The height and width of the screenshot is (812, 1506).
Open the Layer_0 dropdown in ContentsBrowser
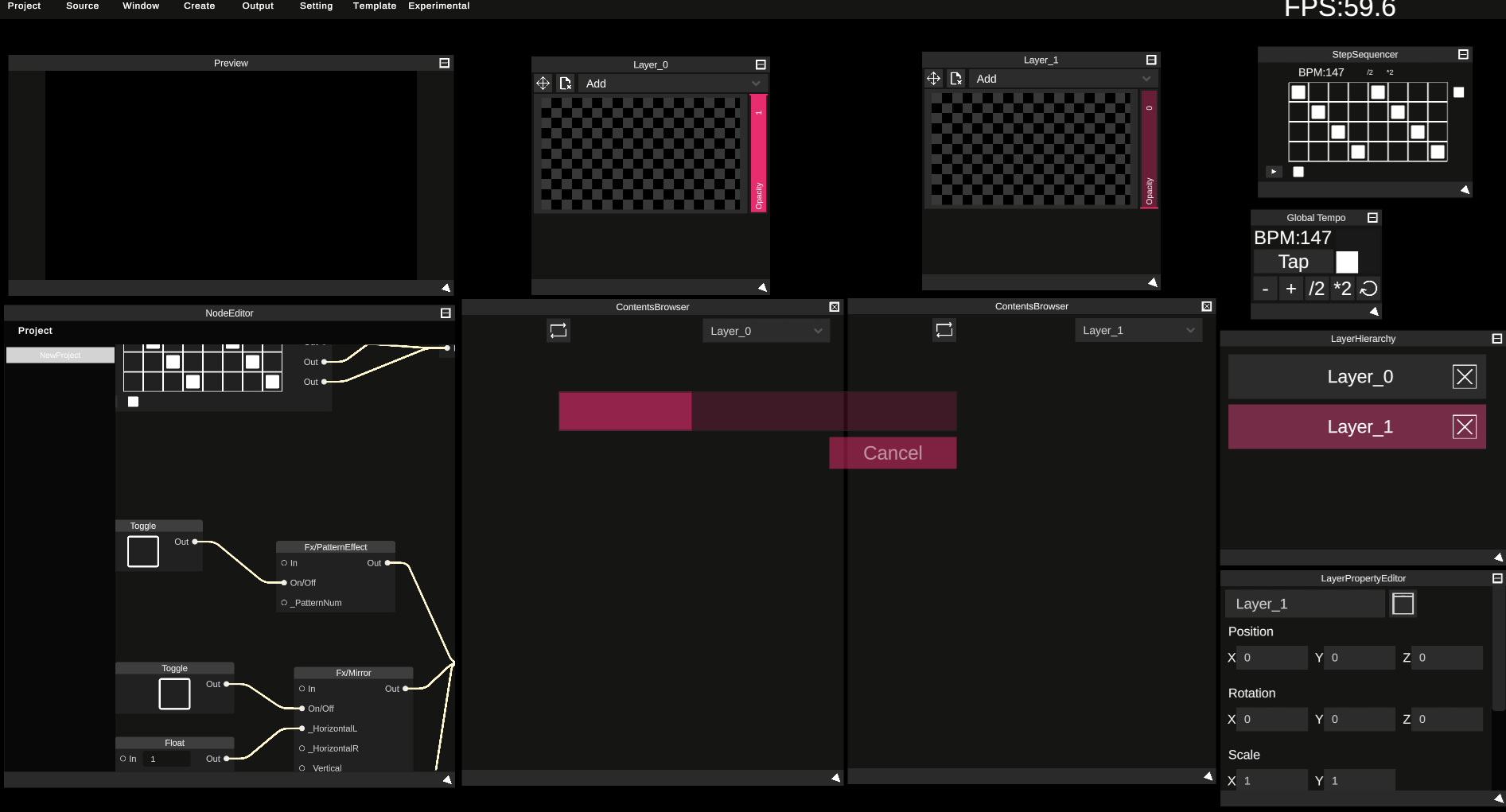pos(765,330)
